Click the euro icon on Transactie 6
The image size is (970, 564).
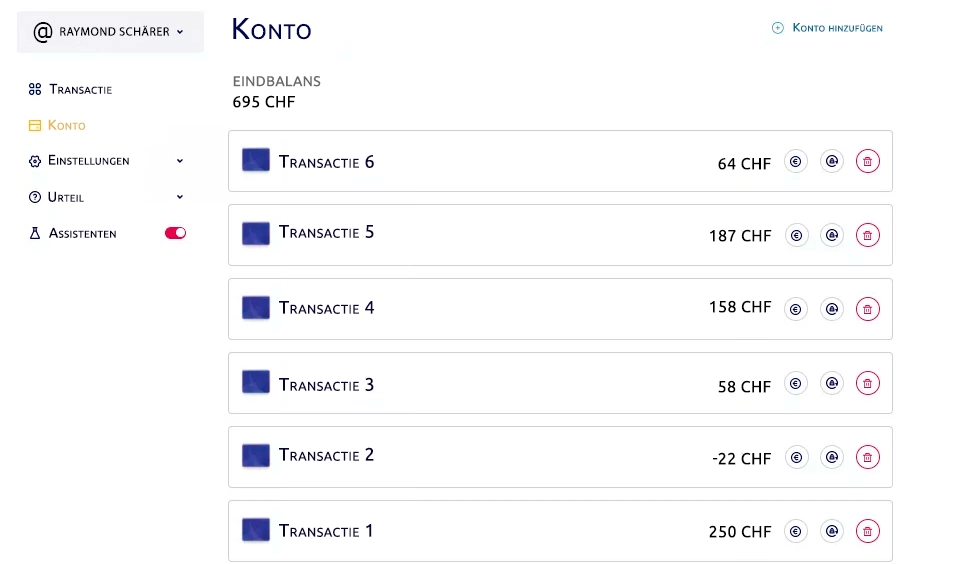tap(796, 161)
